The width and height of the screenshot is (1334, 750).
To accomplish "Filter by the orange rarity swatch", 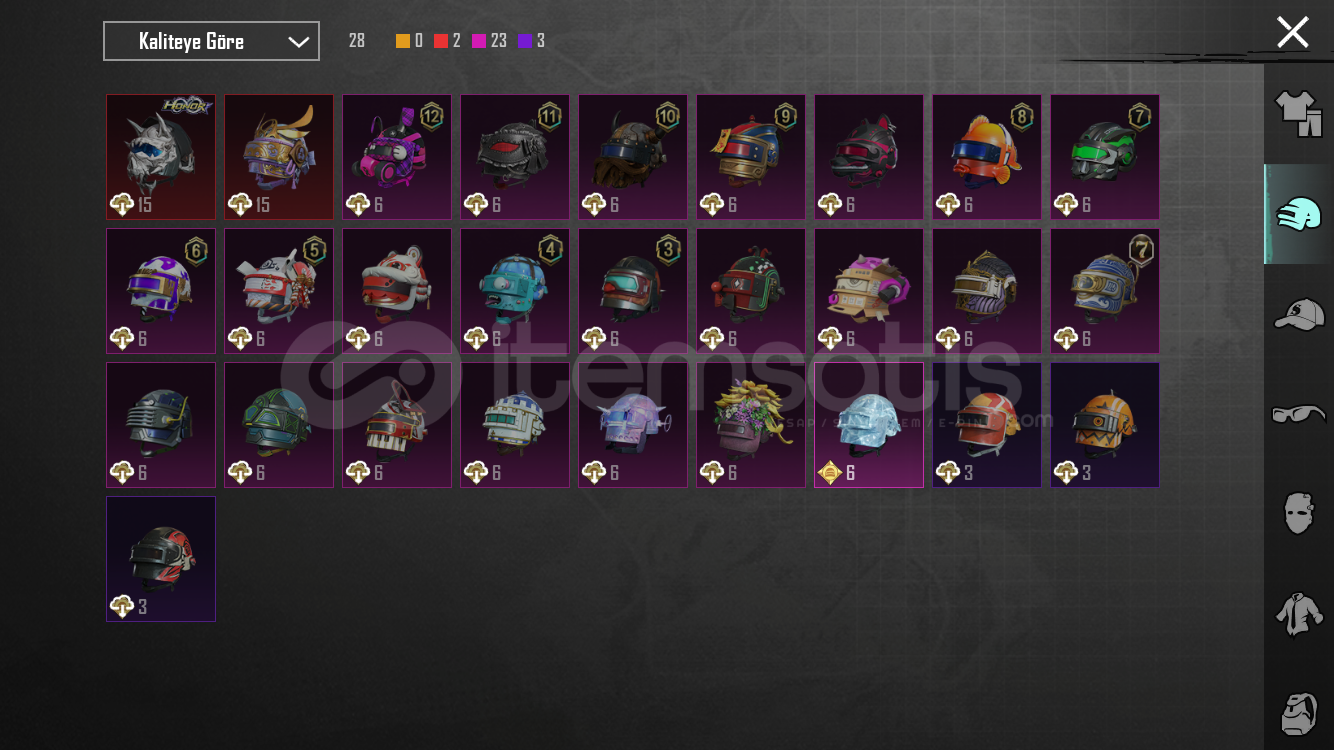I will coord(403,41).
